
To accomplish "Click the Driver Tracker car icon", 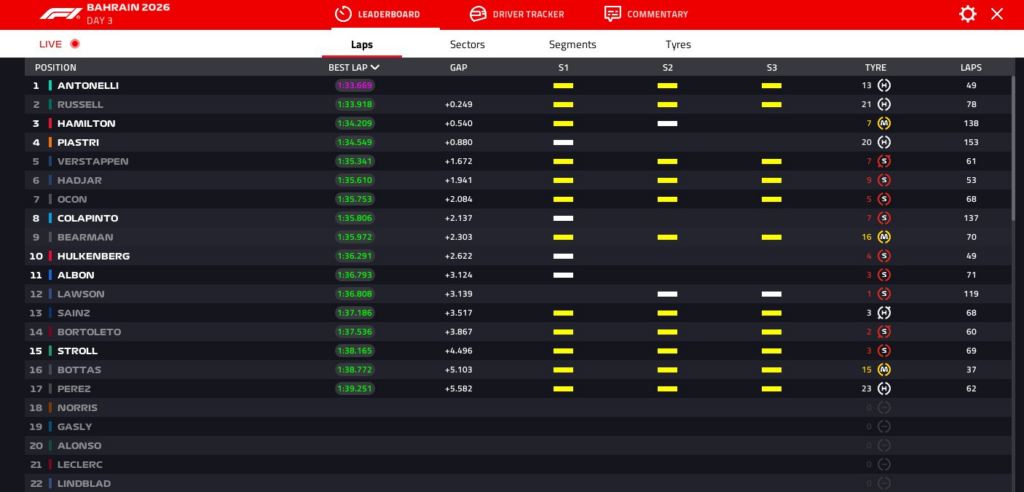I will point(478,14).
